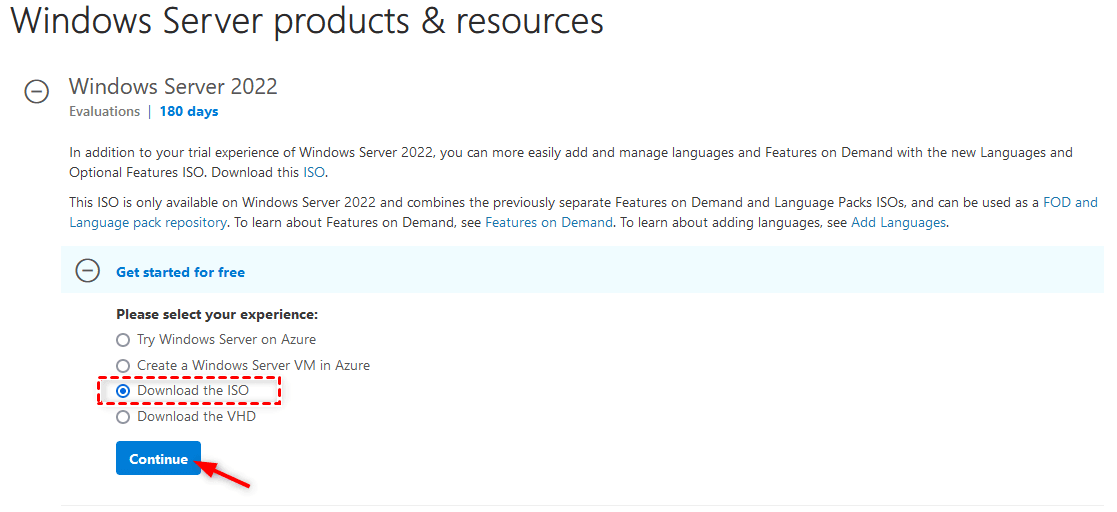The width and height of the screenshot is (1117, 512).
Task: Pick the 'Download the VHD' radio option
Action: 123,417
